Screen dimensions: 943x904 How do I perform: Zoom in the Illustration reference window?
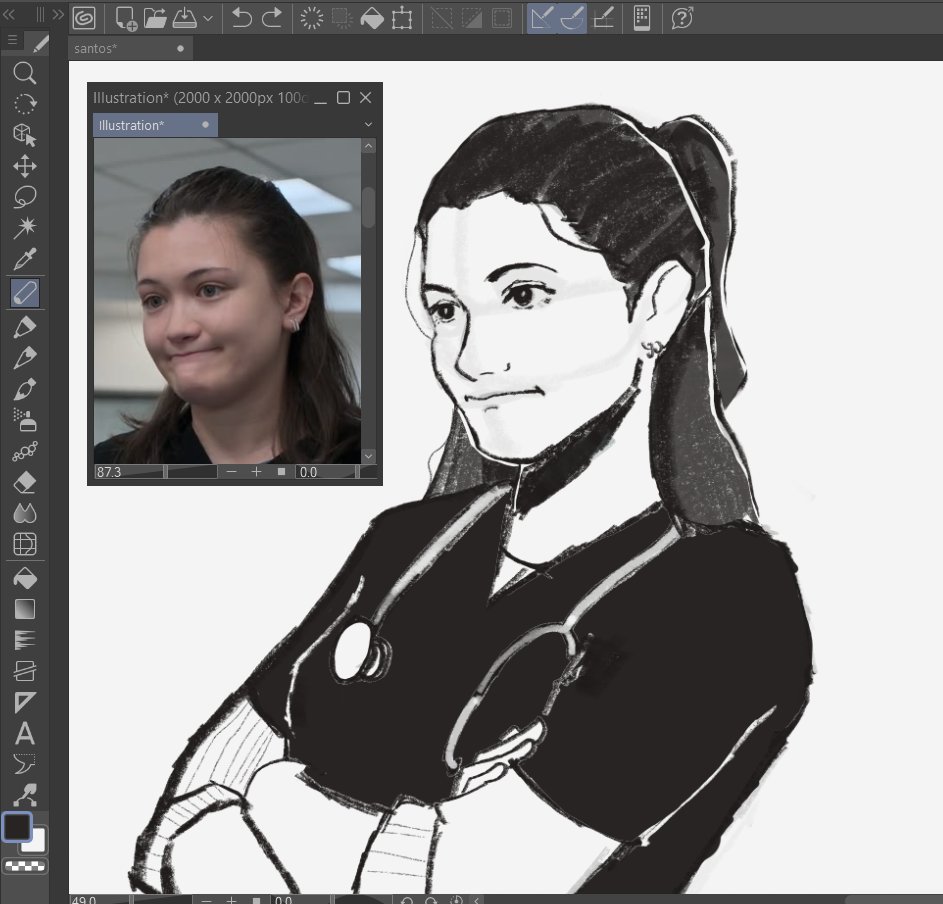click(256, 472)
